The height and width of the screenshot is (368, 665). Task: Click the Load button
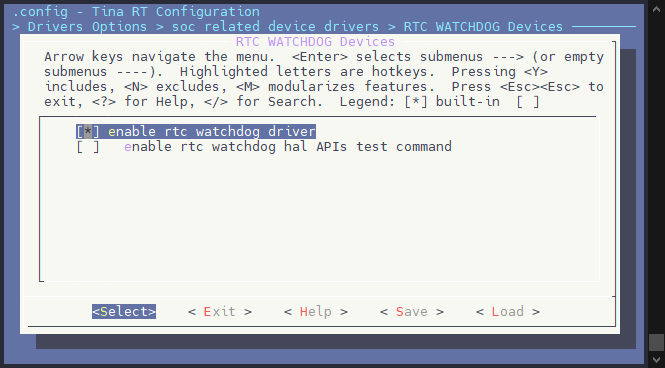508,312
